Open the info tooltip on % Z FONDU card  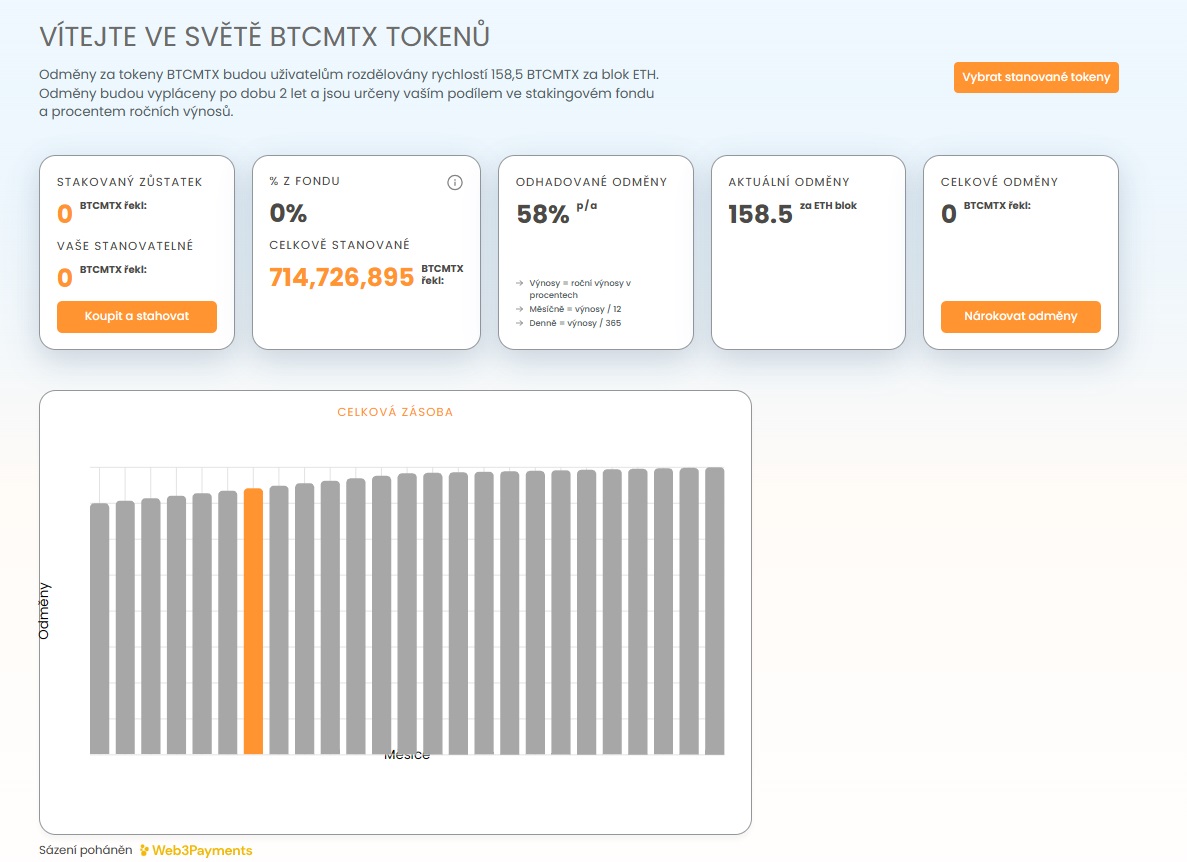pyautogui.click(x=455, y=182)
